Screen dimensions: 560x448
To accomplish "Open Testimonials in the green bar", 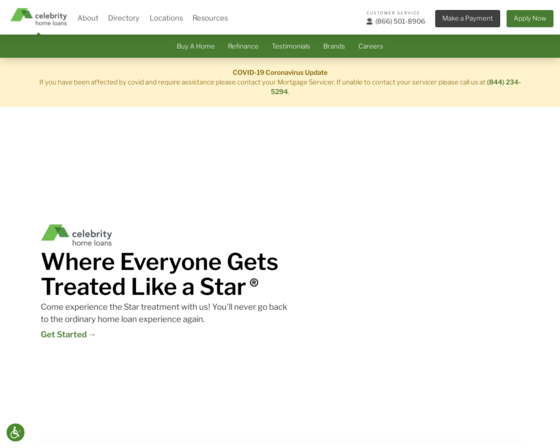I will (291, 46).
